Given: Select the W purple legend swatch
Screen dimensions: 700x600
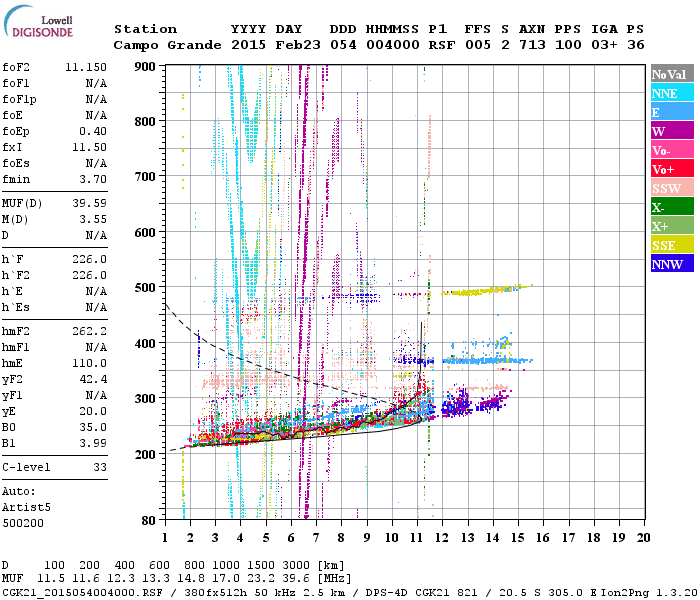Looking at the screenshot, I should click(x=672, y=131).
